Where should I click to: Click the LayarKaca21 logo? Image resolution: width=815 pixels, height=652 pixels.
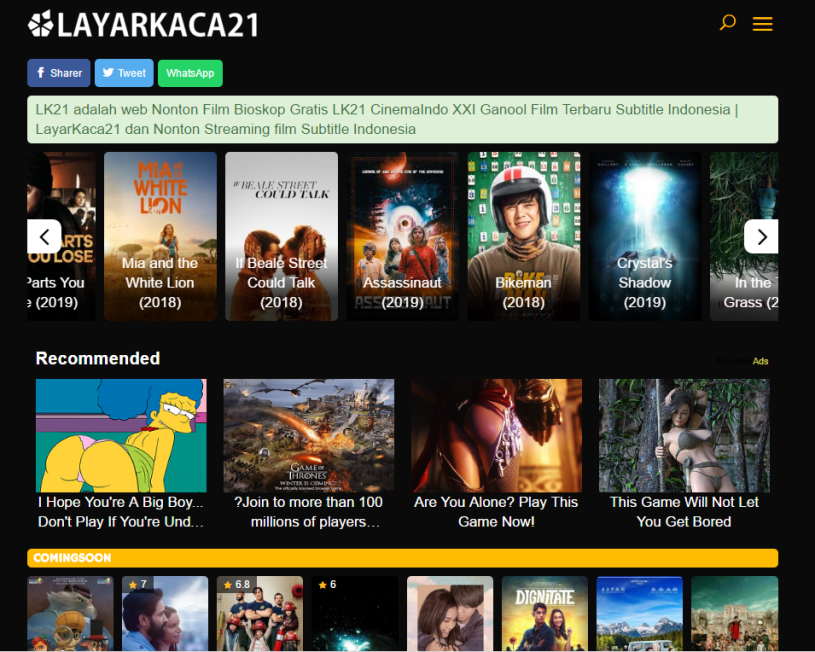(143, 24)
